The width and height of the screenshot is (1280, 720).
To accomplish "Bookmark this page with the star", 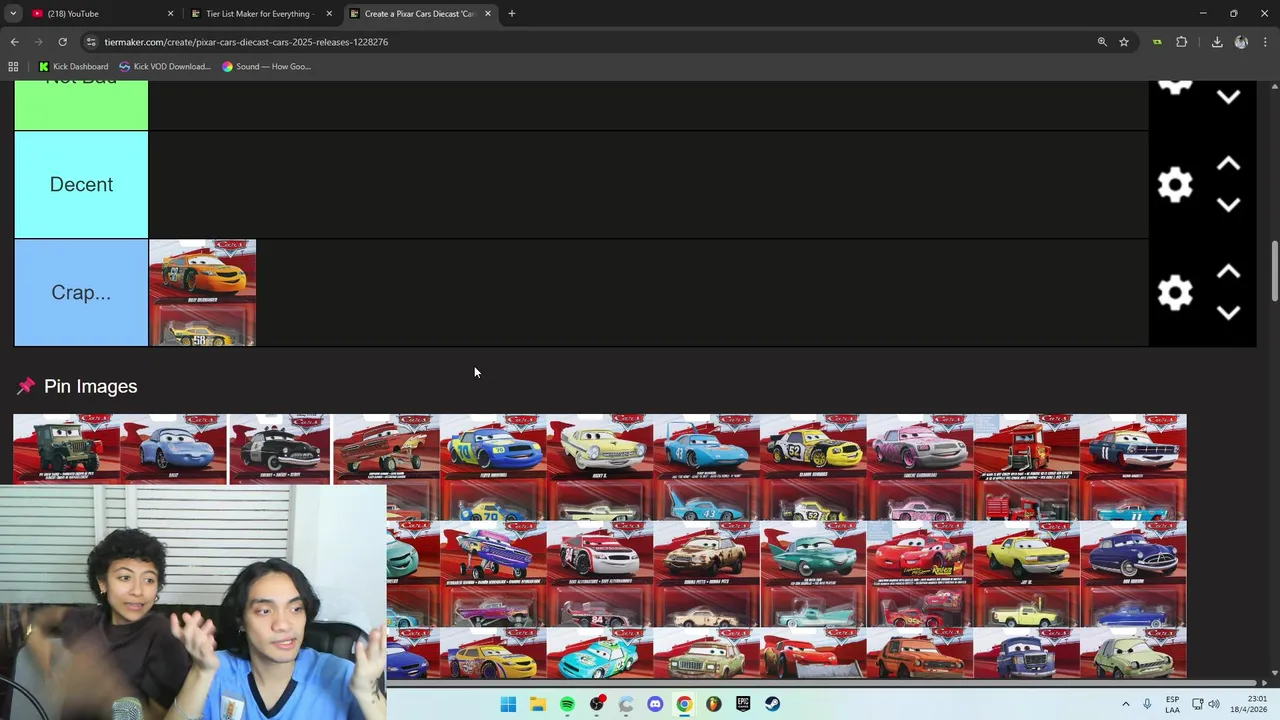I will (1124, 42).
